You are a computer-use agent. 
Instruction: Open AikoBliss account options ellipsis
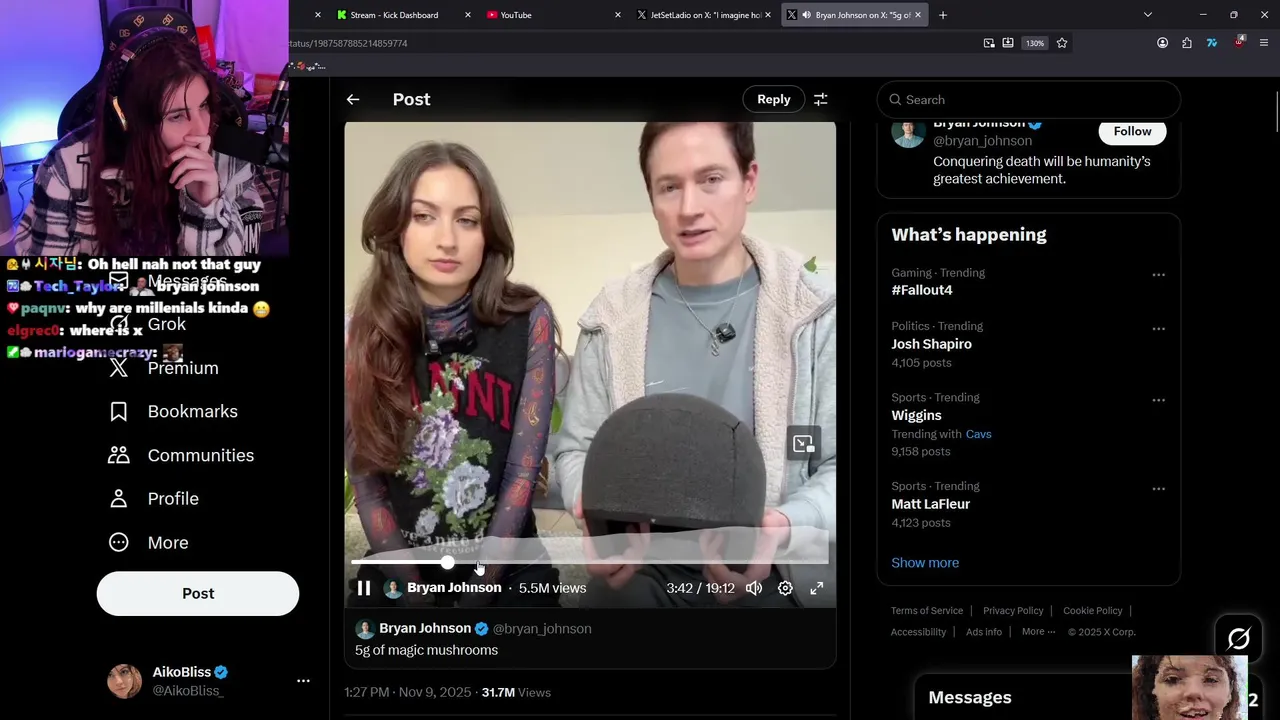[x=303, y=681]
